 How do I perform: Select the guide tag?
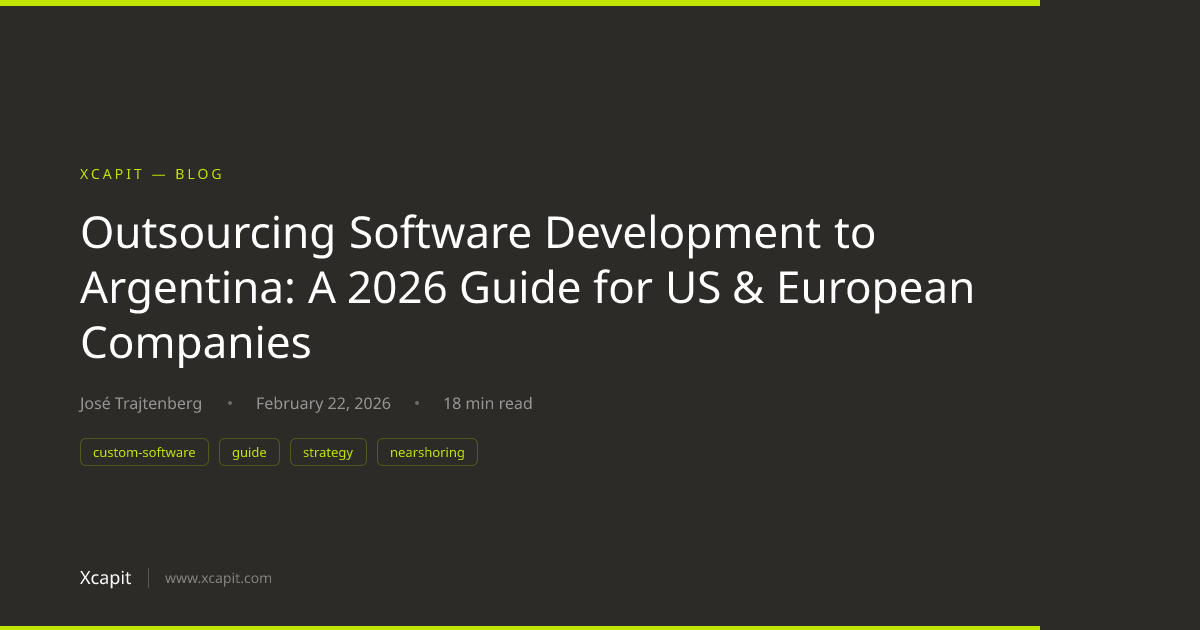pos(249,452)
